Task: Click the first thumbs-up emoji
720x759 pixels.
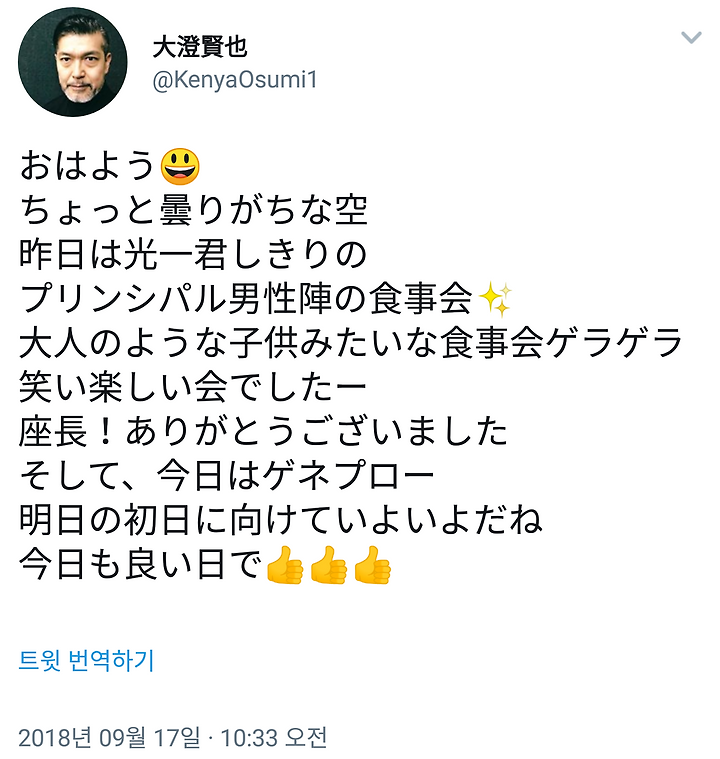Action: point(285,565)
